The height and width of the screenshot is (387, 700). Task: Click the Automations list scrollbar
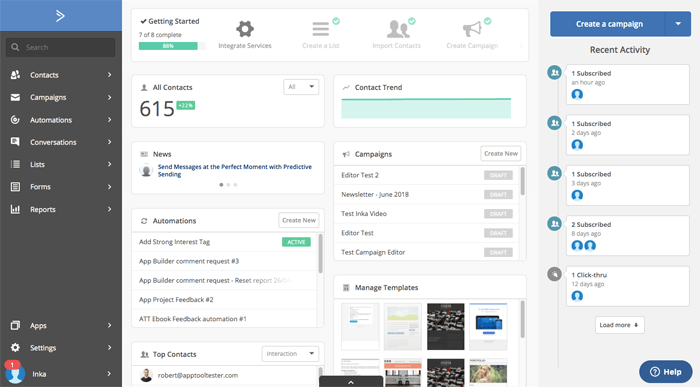pos(321,253)
